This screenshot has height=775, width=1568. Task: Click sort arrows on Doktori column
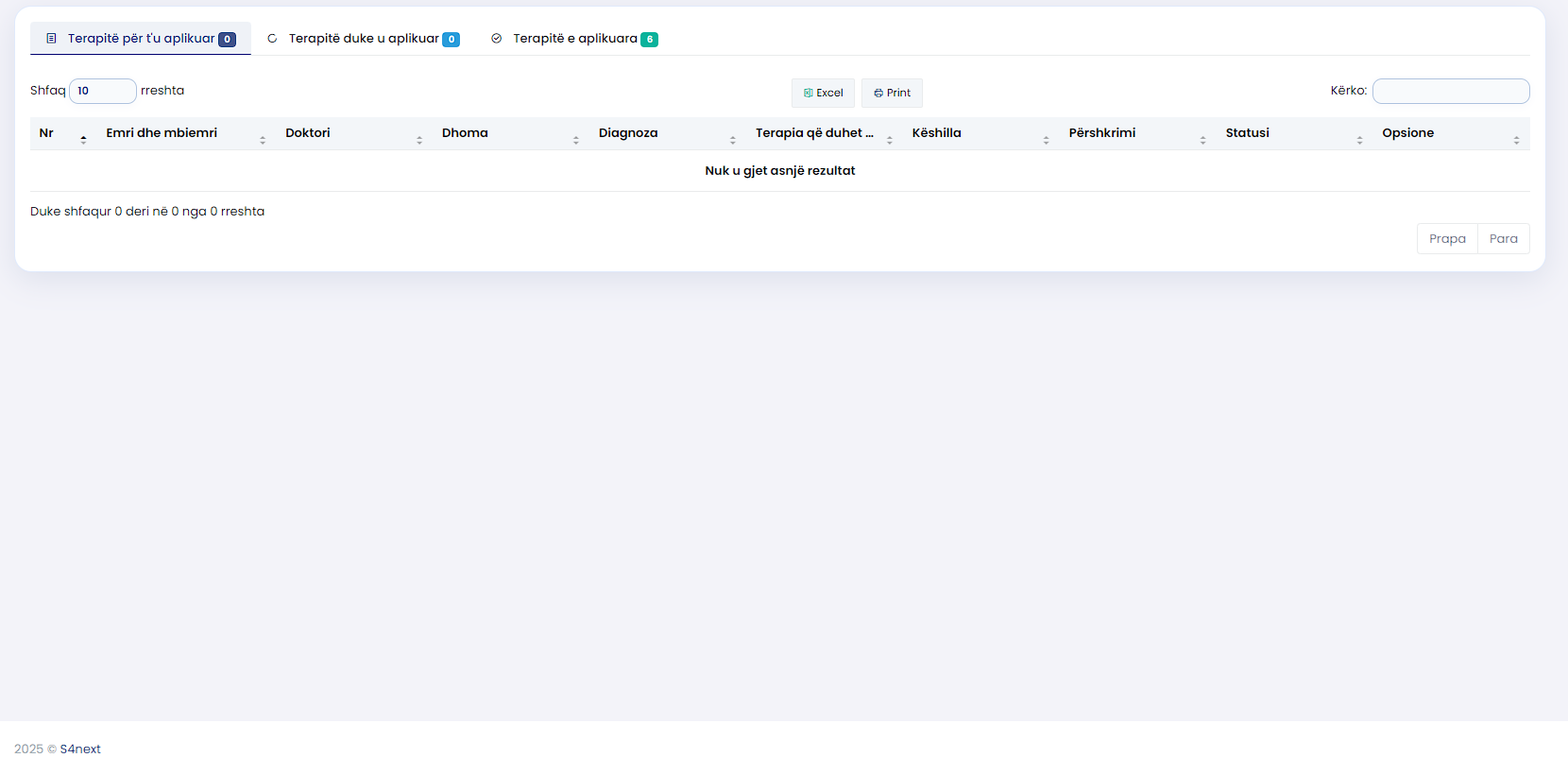pyautogui.click(x=419, y=140)
